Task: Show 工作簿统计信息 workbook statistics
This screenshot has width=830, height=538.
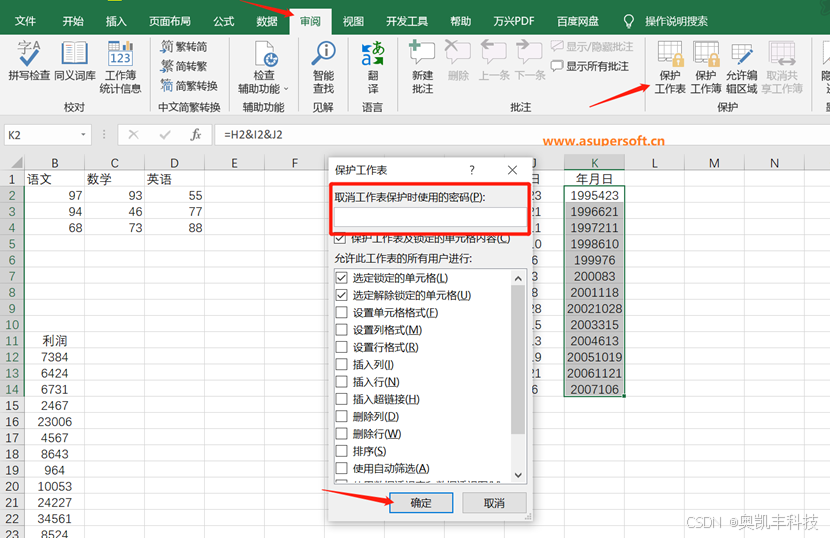Action: pyautogui.click(x=120, y=67)
